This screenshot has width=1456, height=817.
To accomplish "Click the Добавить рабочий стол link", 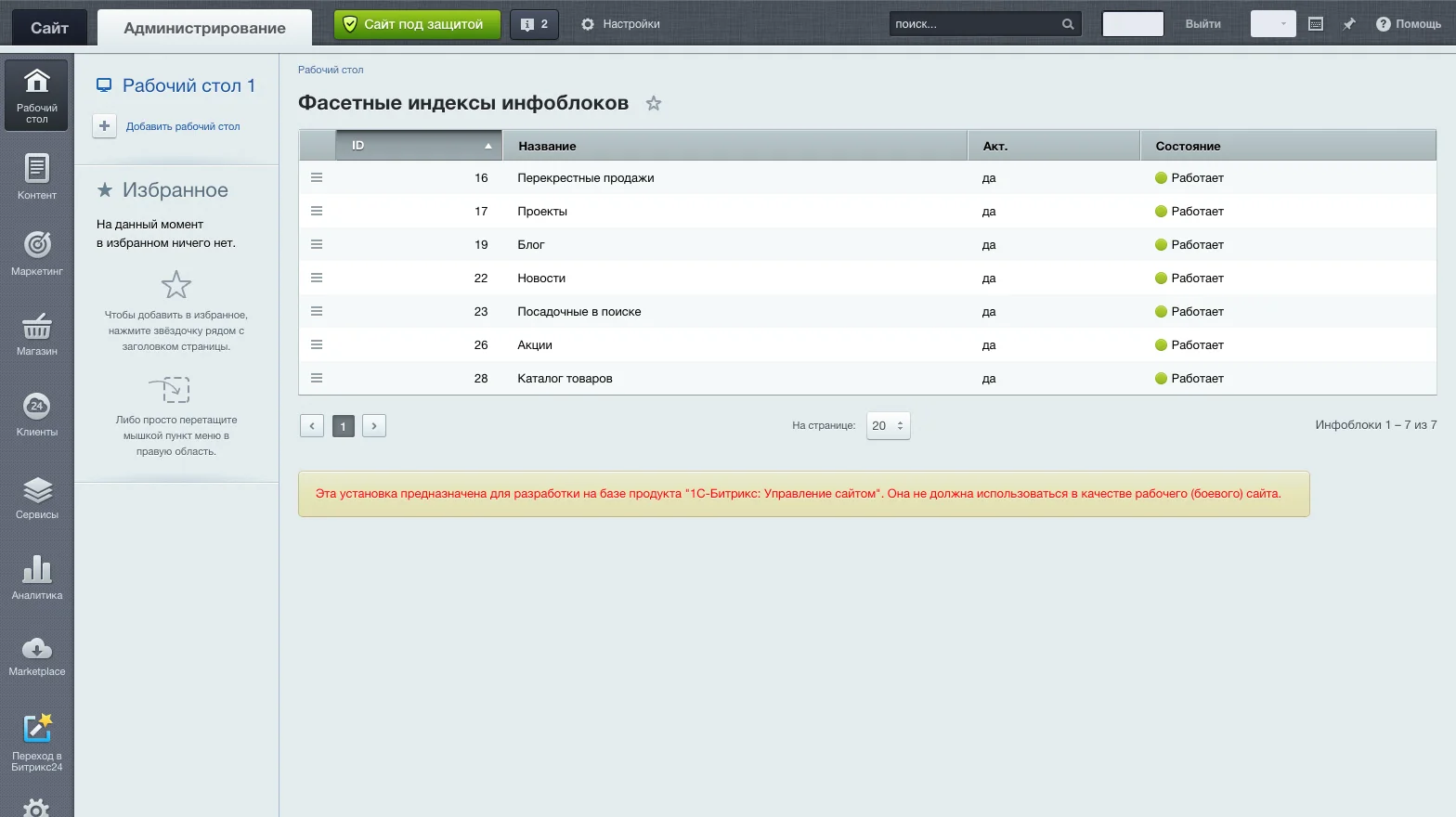I will (183, 126).
